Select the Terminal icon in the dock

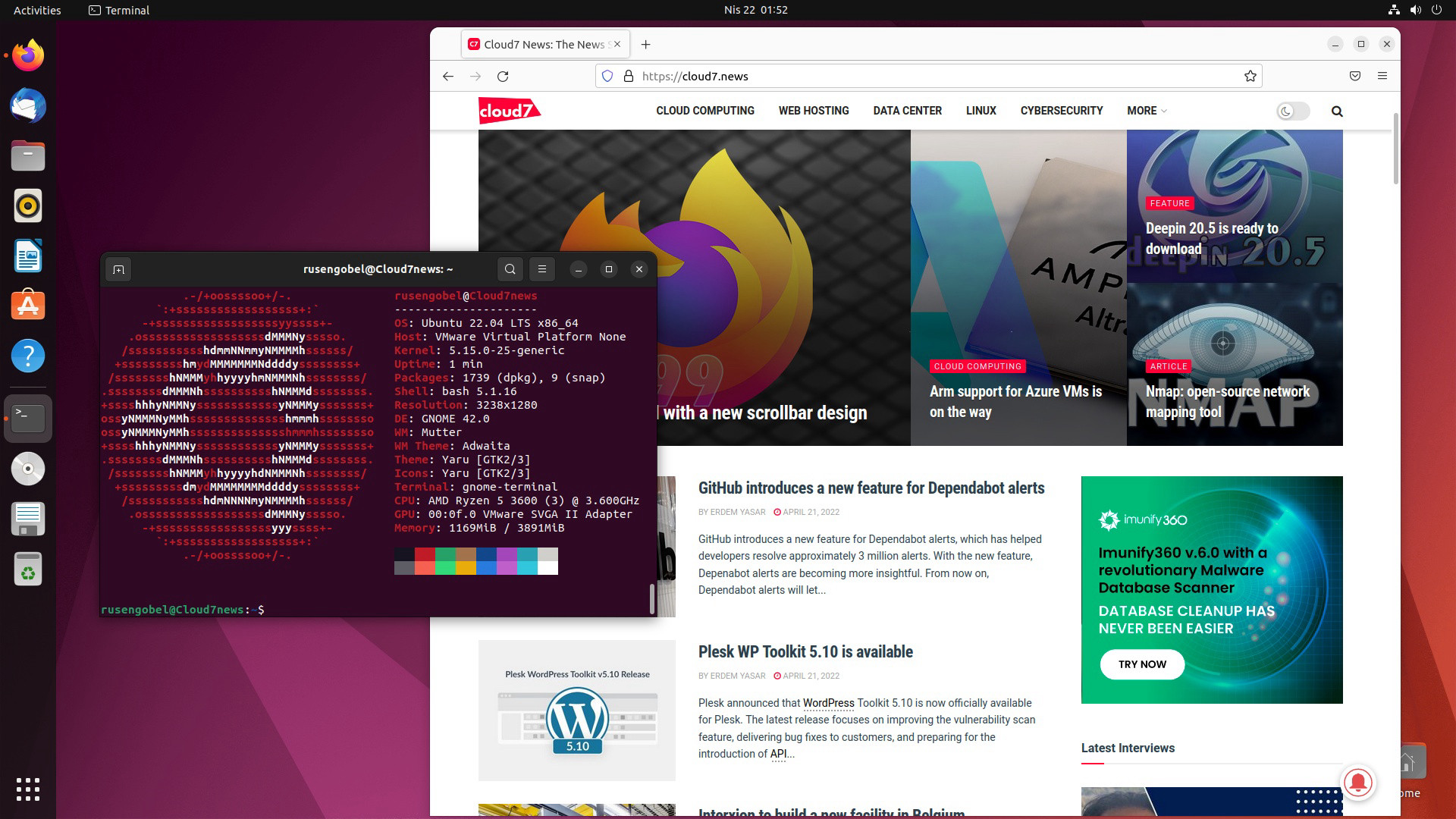28,418
